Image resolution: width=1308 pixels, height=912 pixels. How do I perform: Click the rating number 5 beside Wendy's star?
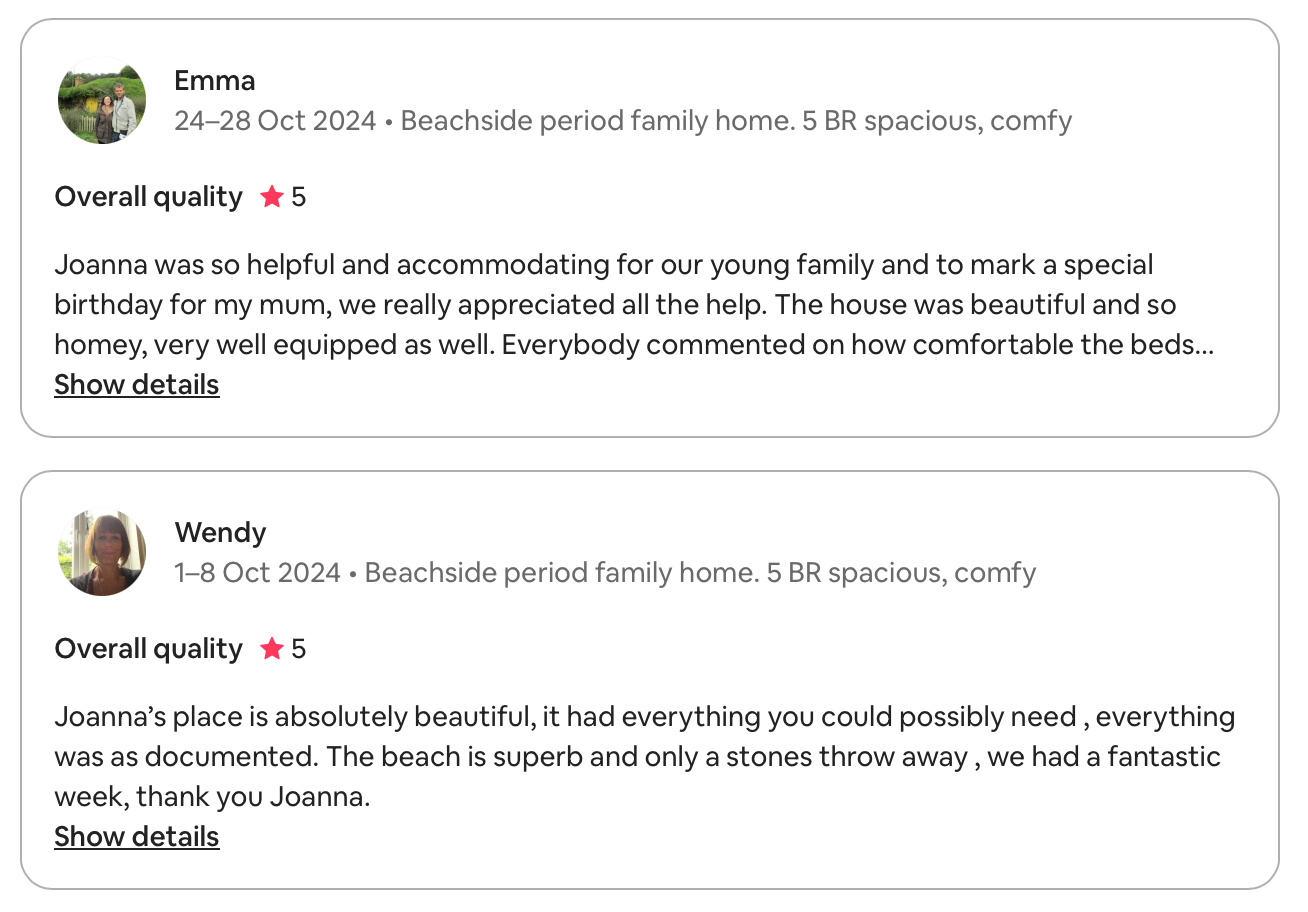(299, 649)
